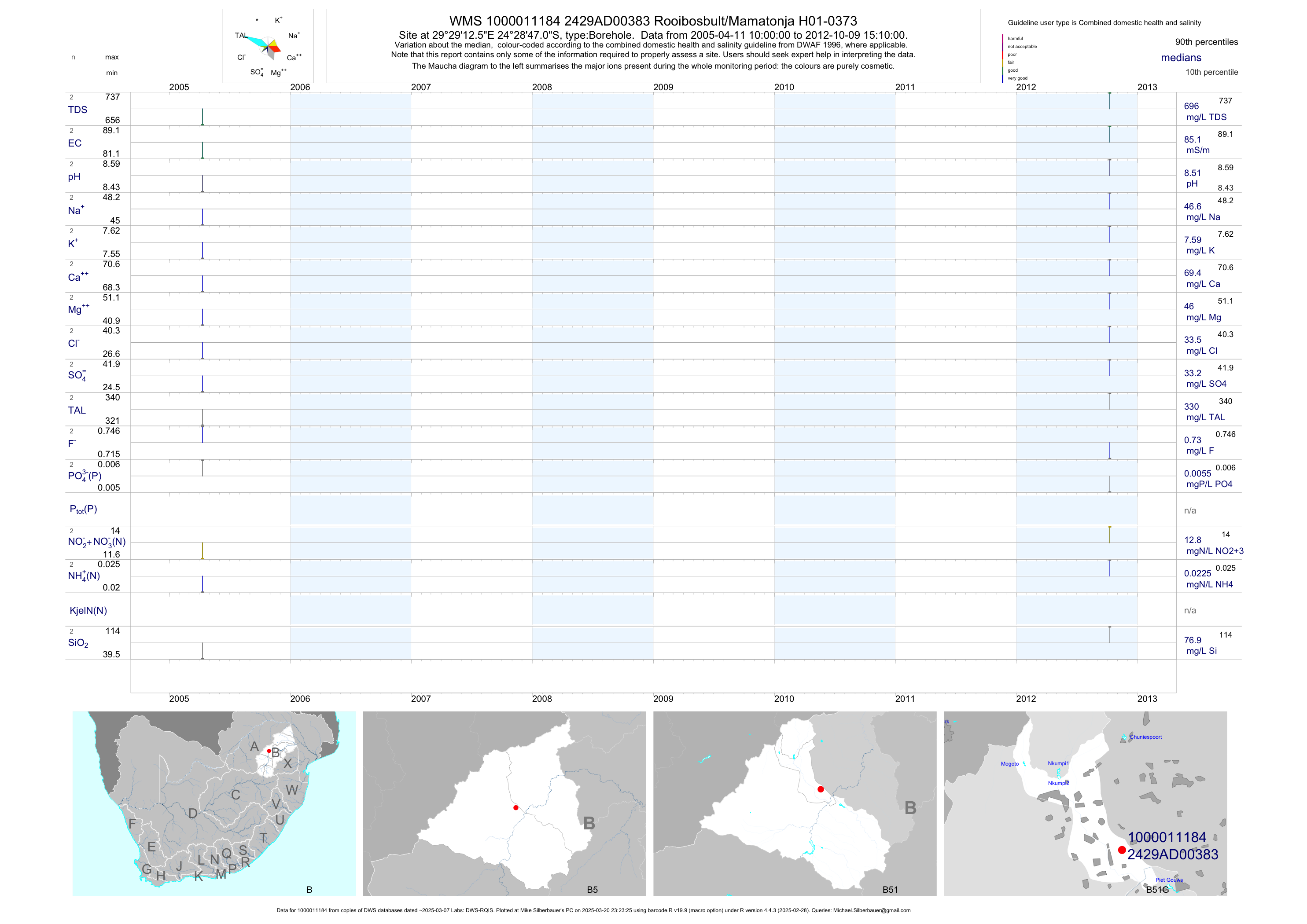
Task: Click the pH row label
Action: 74,177
